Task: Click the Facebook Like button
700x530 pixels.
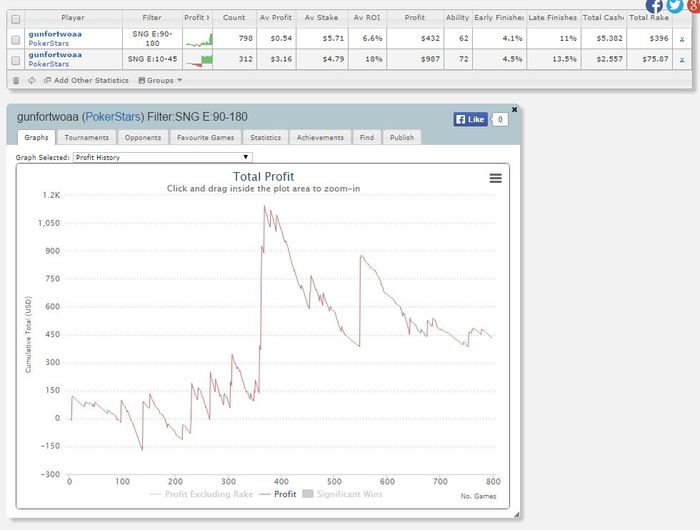Action: 470,119
